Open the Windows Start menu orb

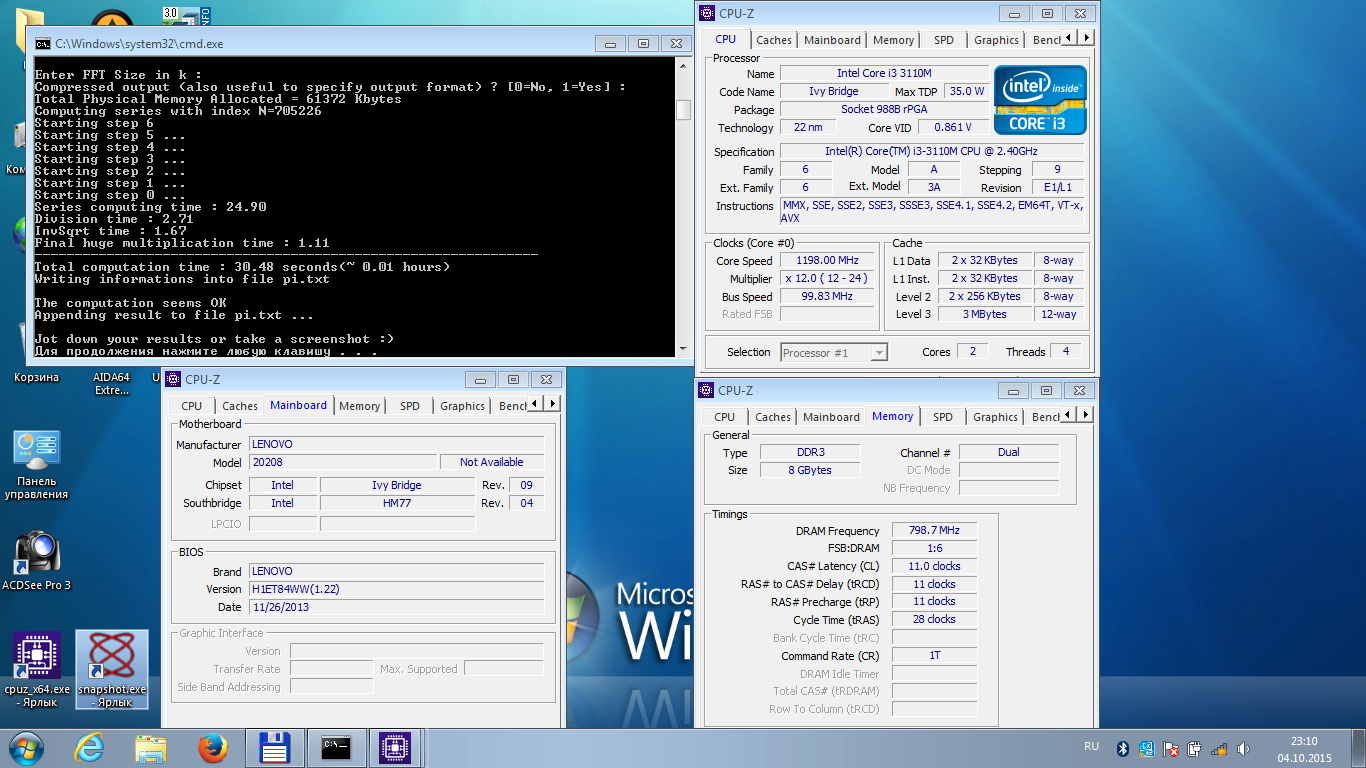tap(25, 748)
